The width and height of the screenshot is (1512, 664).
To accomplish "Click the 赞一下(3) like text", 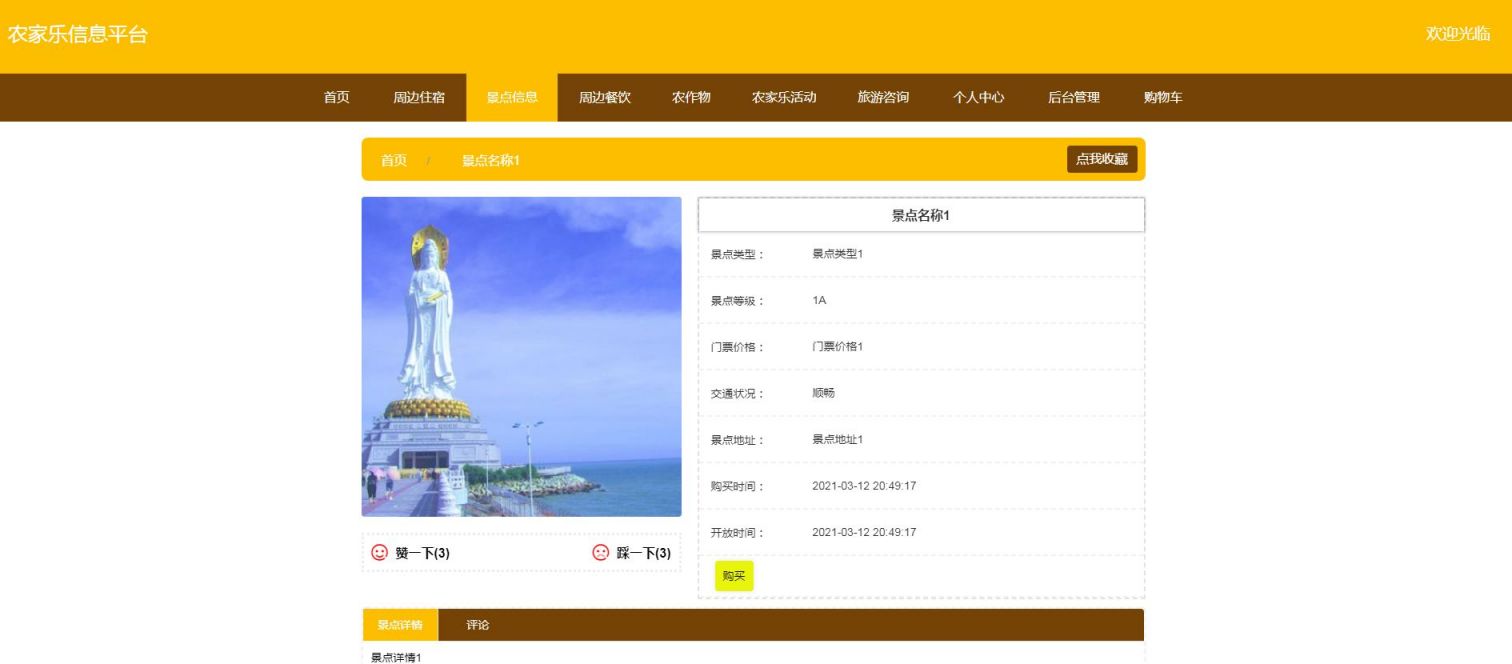I will (422, 553).
